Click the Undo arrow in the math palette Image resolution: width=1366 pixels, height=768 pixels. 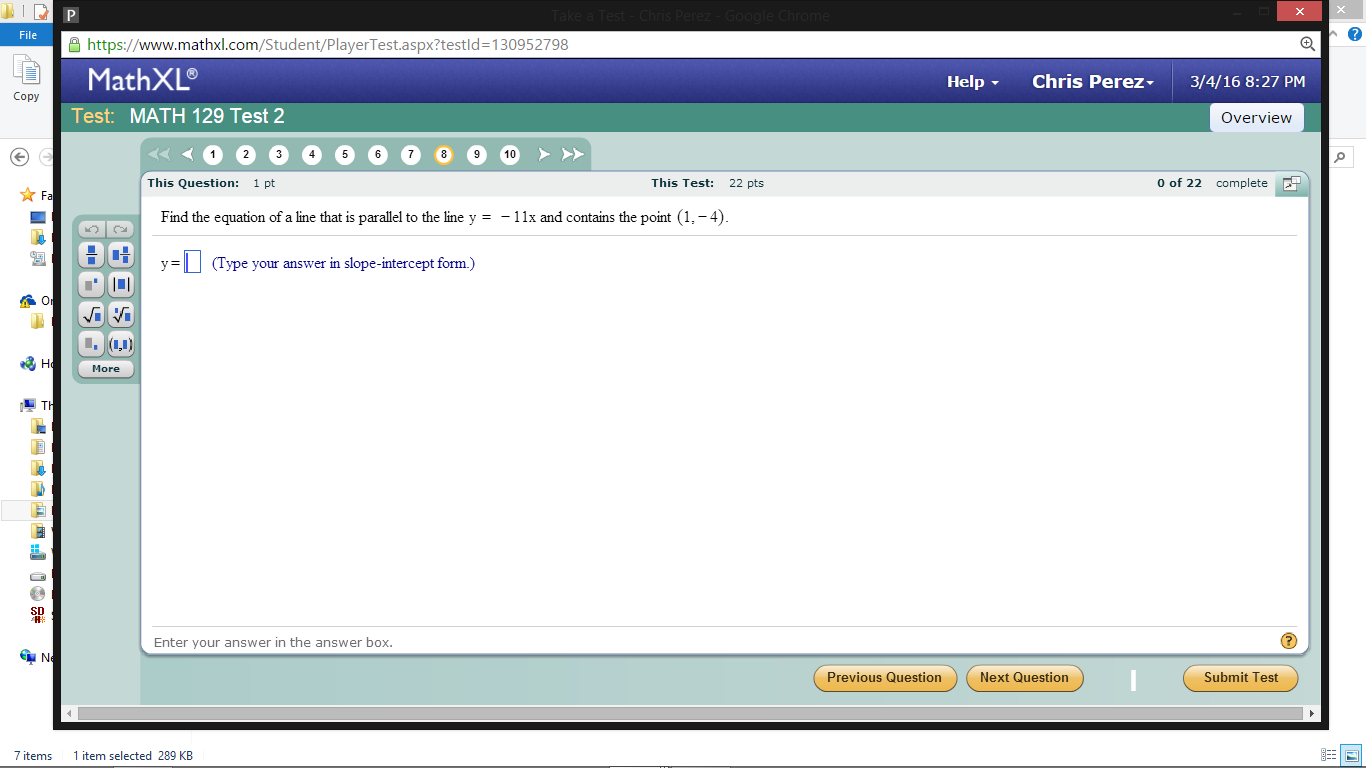[91, 228]
